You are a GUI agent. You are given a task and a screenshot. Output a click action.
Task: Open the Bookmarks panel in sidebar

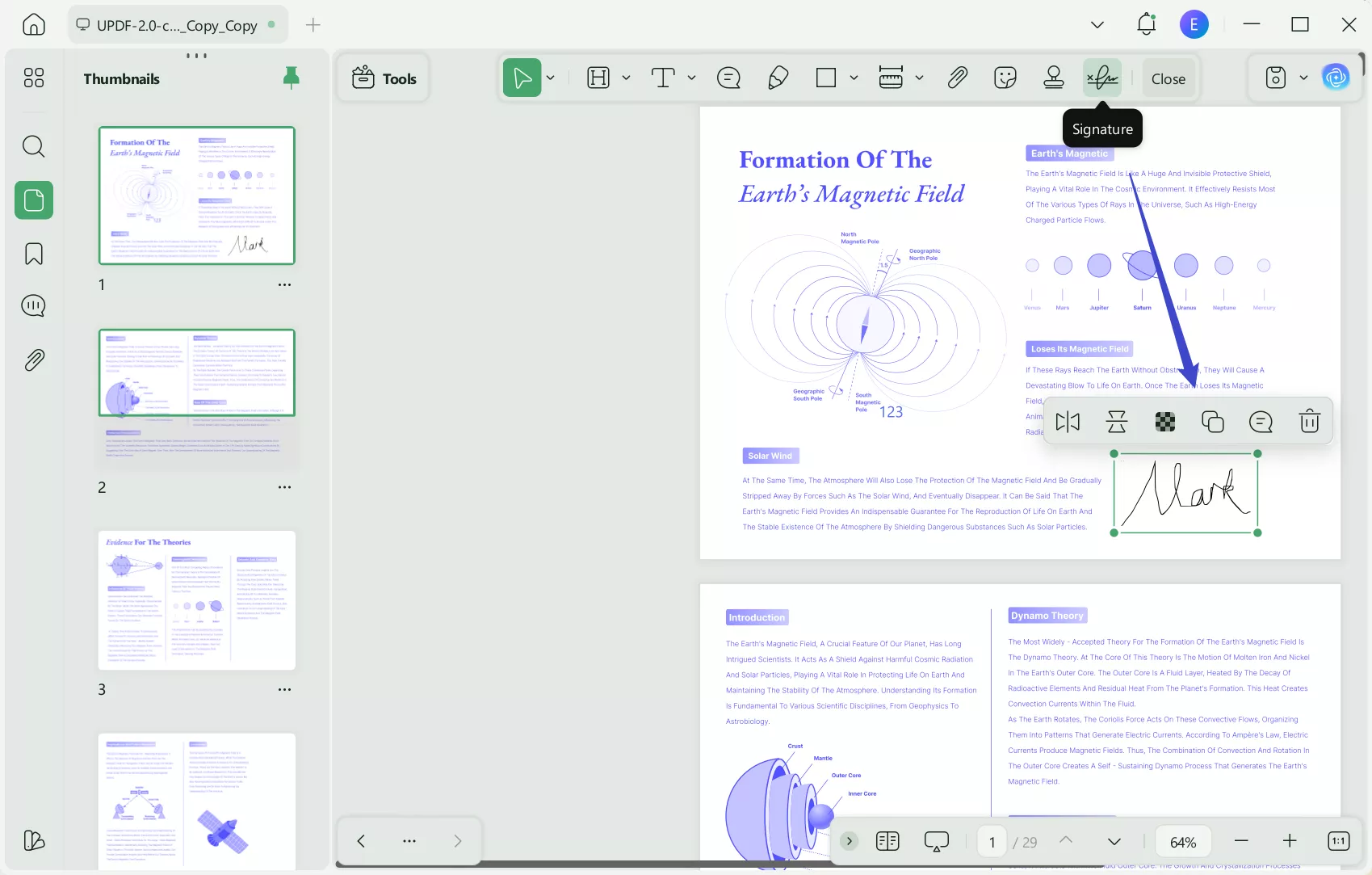click(x=34, y=254)
